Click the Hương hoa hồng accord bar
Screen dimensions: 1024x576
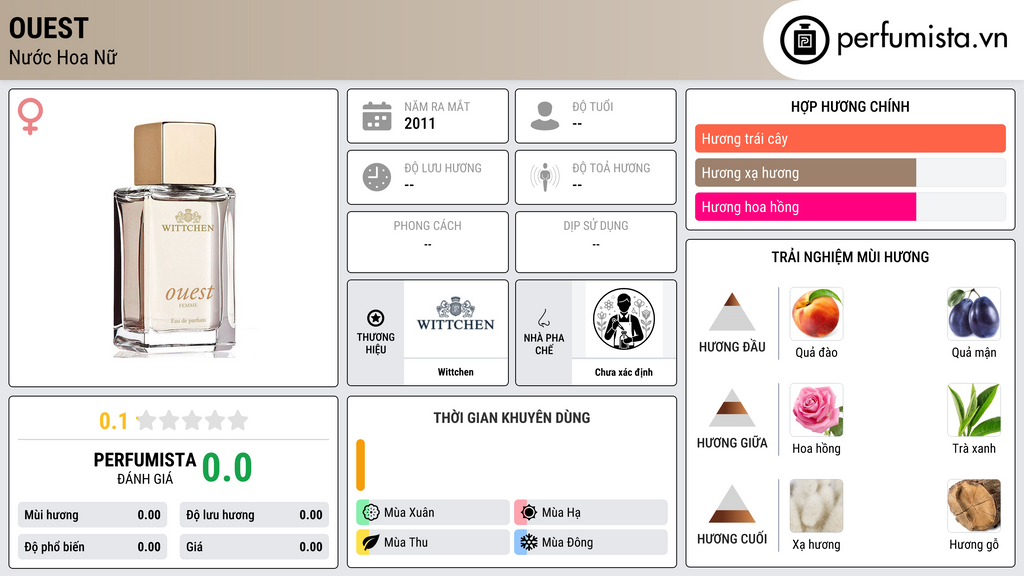point(850,206)
